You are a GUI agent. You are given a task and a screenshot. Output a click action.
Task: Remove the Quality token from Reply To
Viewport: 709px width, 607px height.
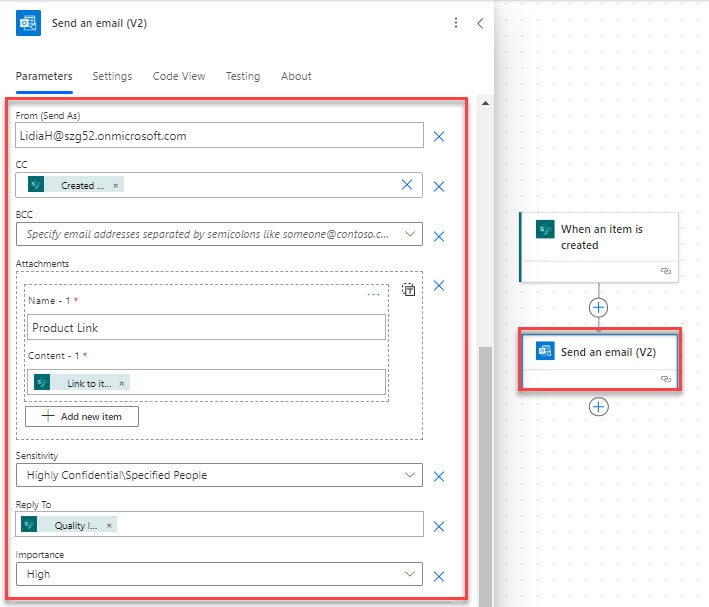(109, 526)
